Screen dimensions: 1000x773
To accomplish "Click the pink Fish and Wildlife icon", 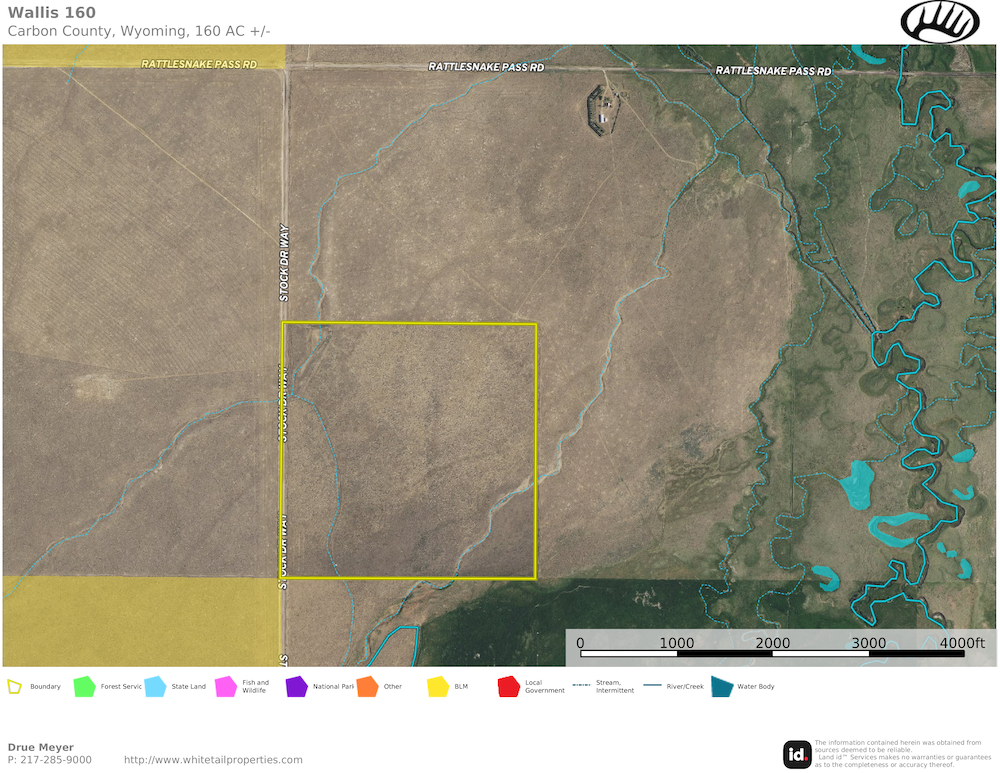I will click(225, 687).
